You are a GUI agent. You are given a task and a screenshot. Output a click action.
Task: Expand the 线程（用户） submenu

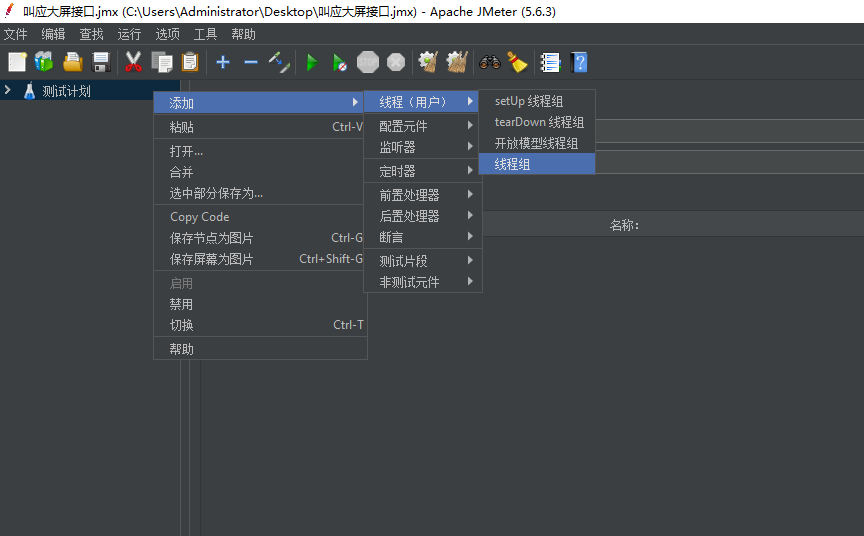tap(423, 102)
